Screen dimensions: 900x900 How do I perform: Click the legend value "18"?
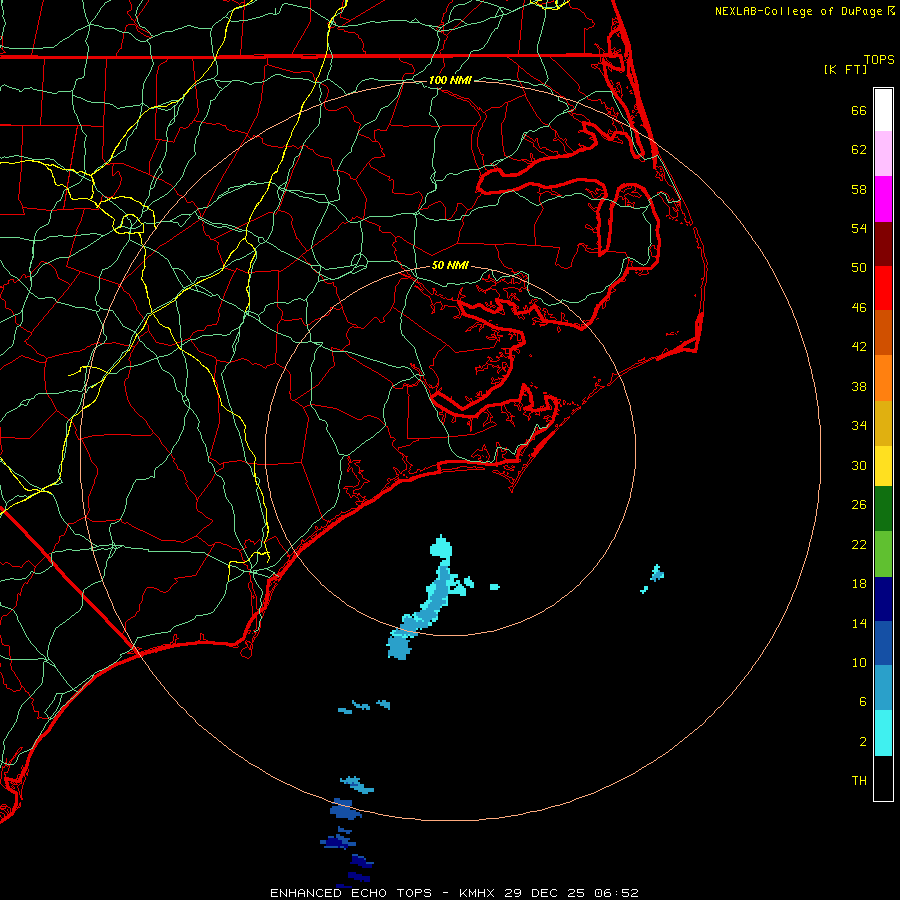859,584
